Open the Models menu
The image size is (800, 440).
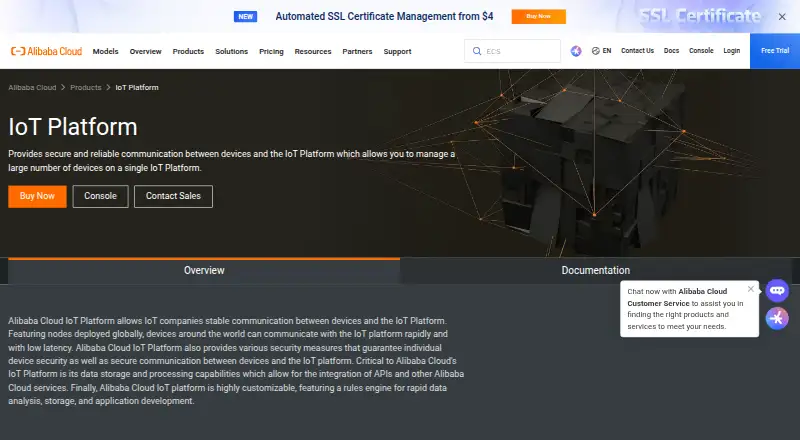tap(106, 51)
